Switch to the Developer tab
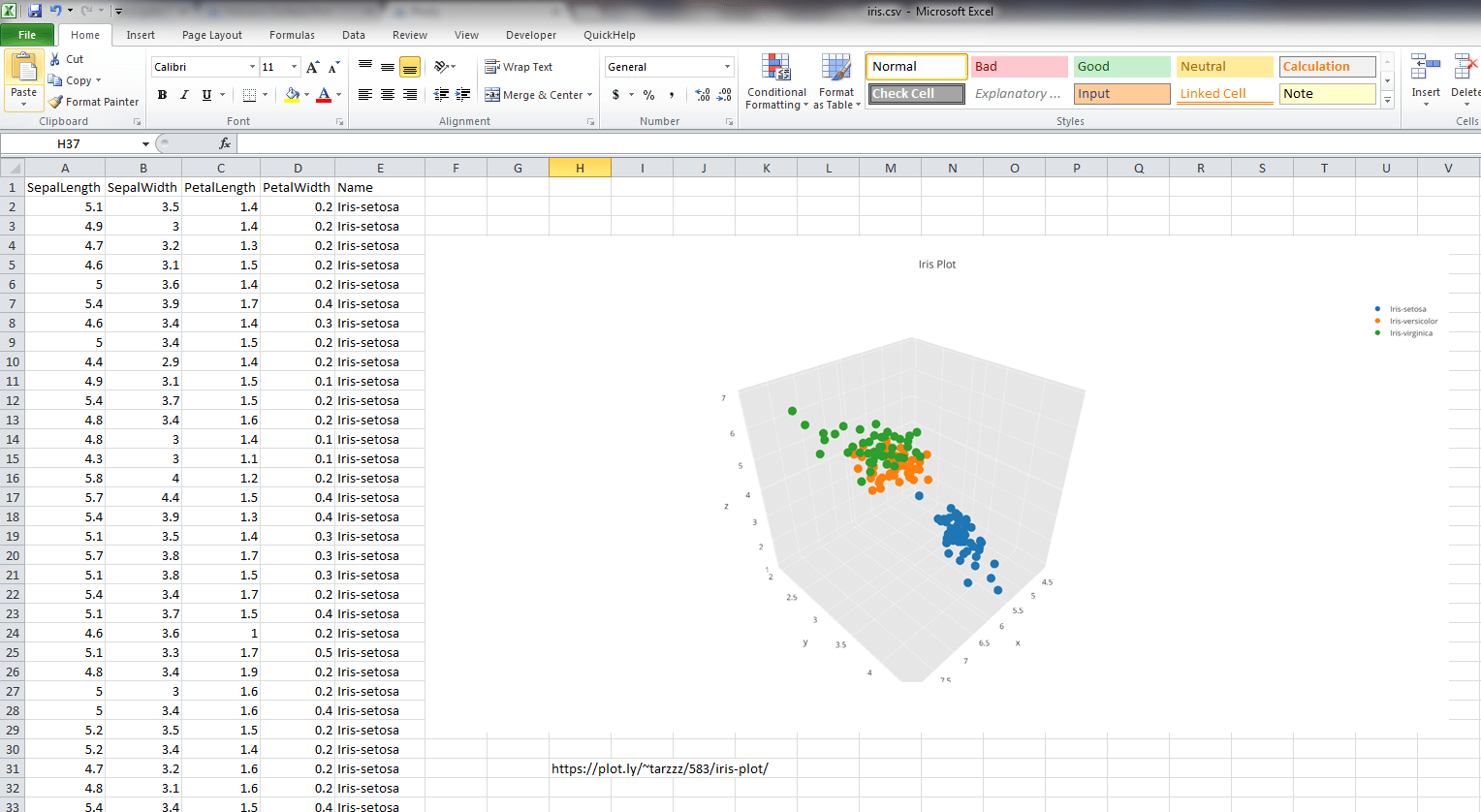 click(x=531, y=35)
